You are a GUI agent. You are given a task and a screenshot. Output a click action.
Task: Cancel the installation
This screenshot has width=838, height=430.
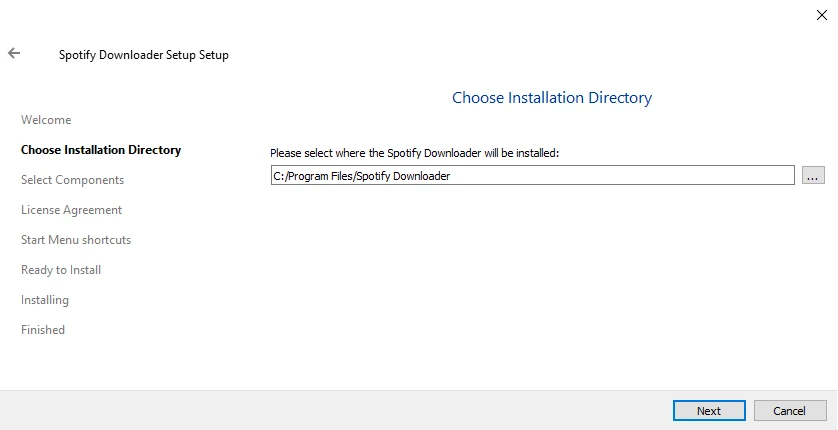point(789,411)
